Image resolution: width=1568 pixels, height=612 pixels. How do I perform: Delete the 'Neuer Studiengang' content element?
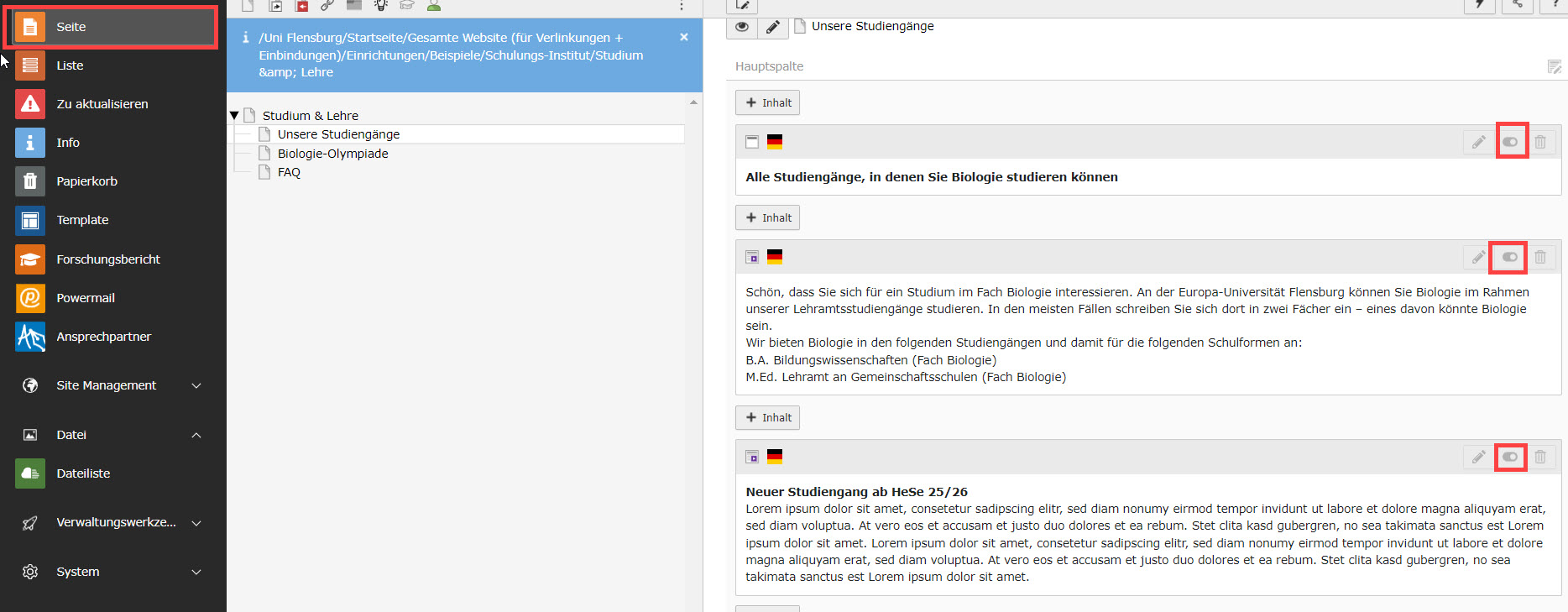tap(1540, 457)
